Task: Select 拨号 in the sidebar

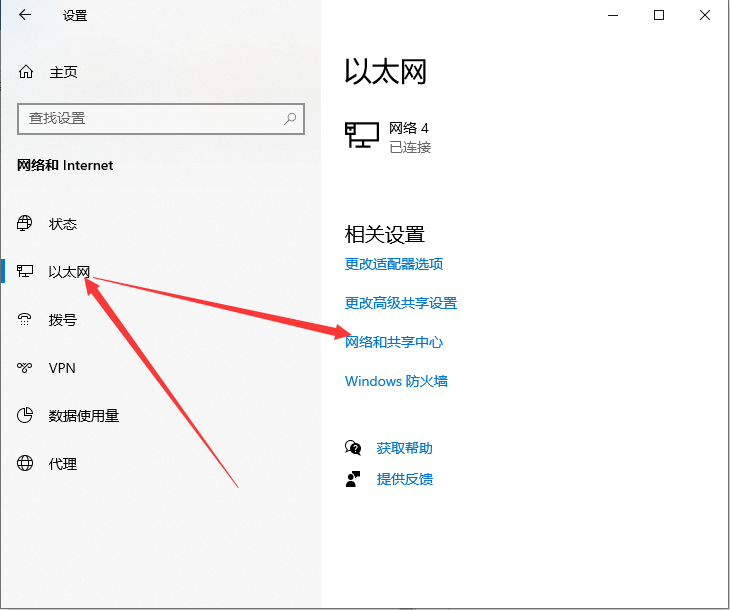Action: click(63, 320)
